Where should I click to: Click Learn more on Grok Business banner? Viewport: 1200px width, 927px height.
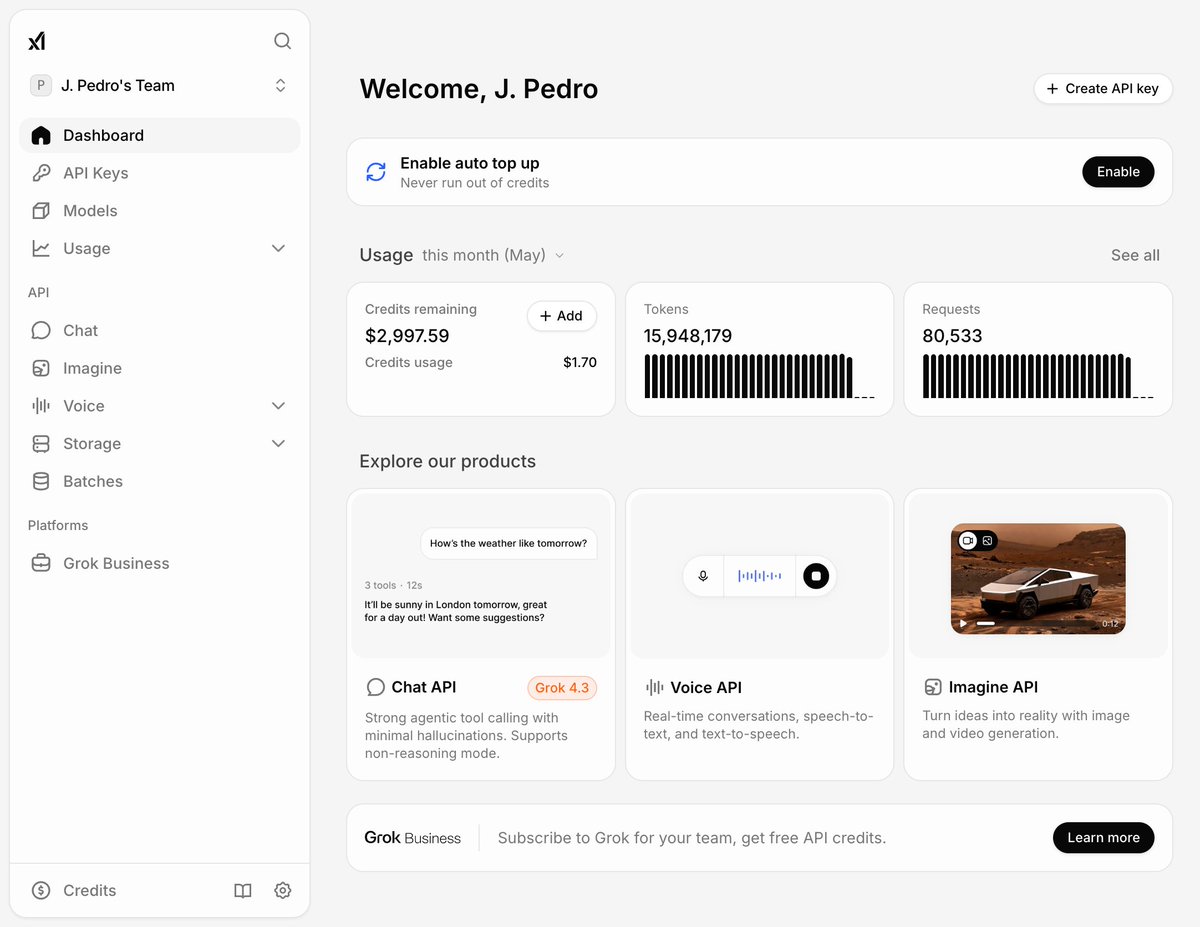tap(1103, 838)
